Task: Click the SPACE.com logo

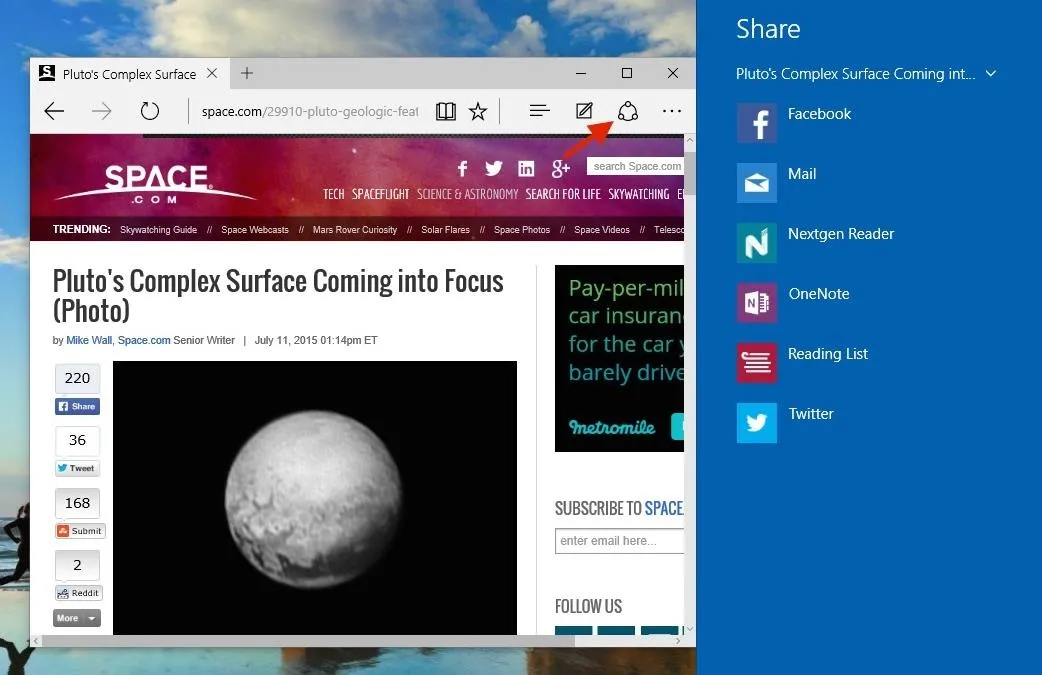Action: point(156,183)
